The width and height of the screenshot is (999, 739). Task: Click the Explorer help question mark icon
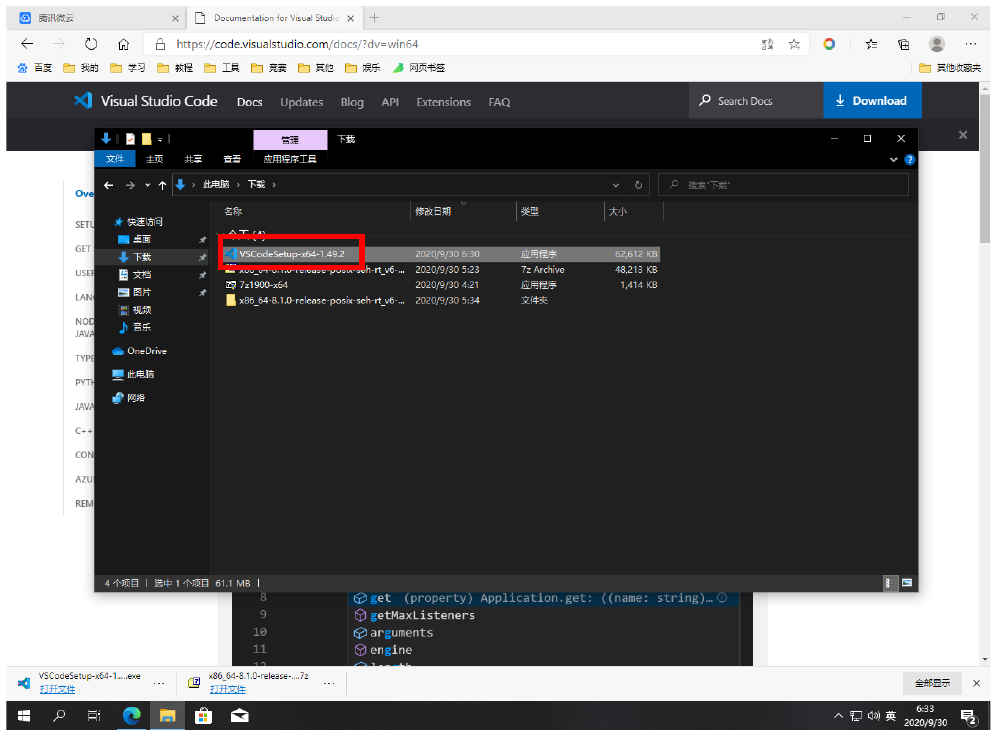point(909,159)
